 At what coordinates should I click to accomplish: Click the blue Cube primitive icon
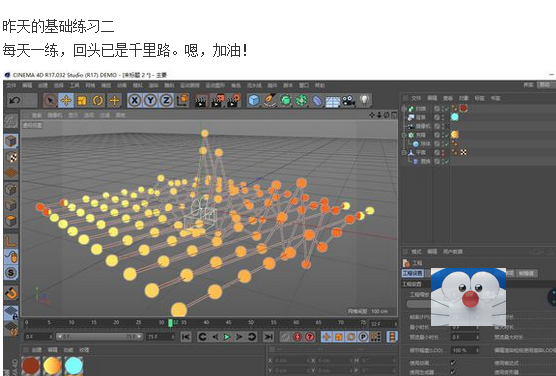point(254,101)
